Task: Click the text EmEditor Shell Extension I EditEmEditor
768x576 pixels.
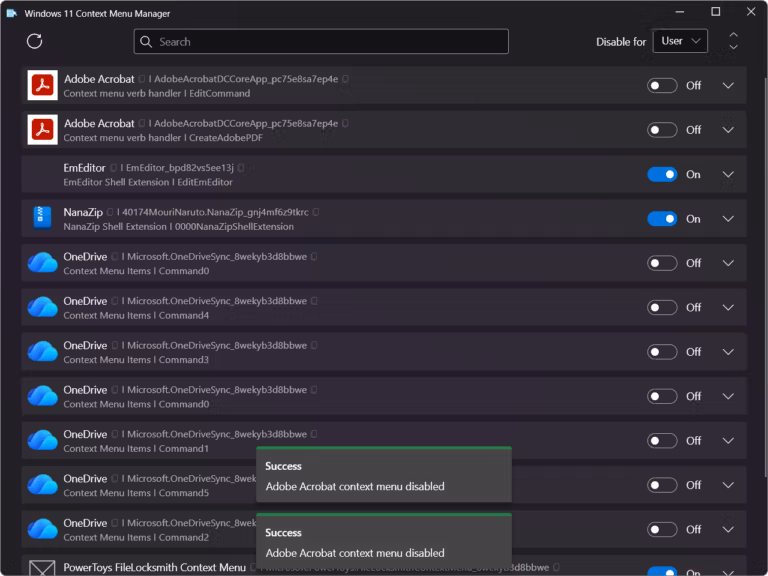Action: [x=148, y=182]
